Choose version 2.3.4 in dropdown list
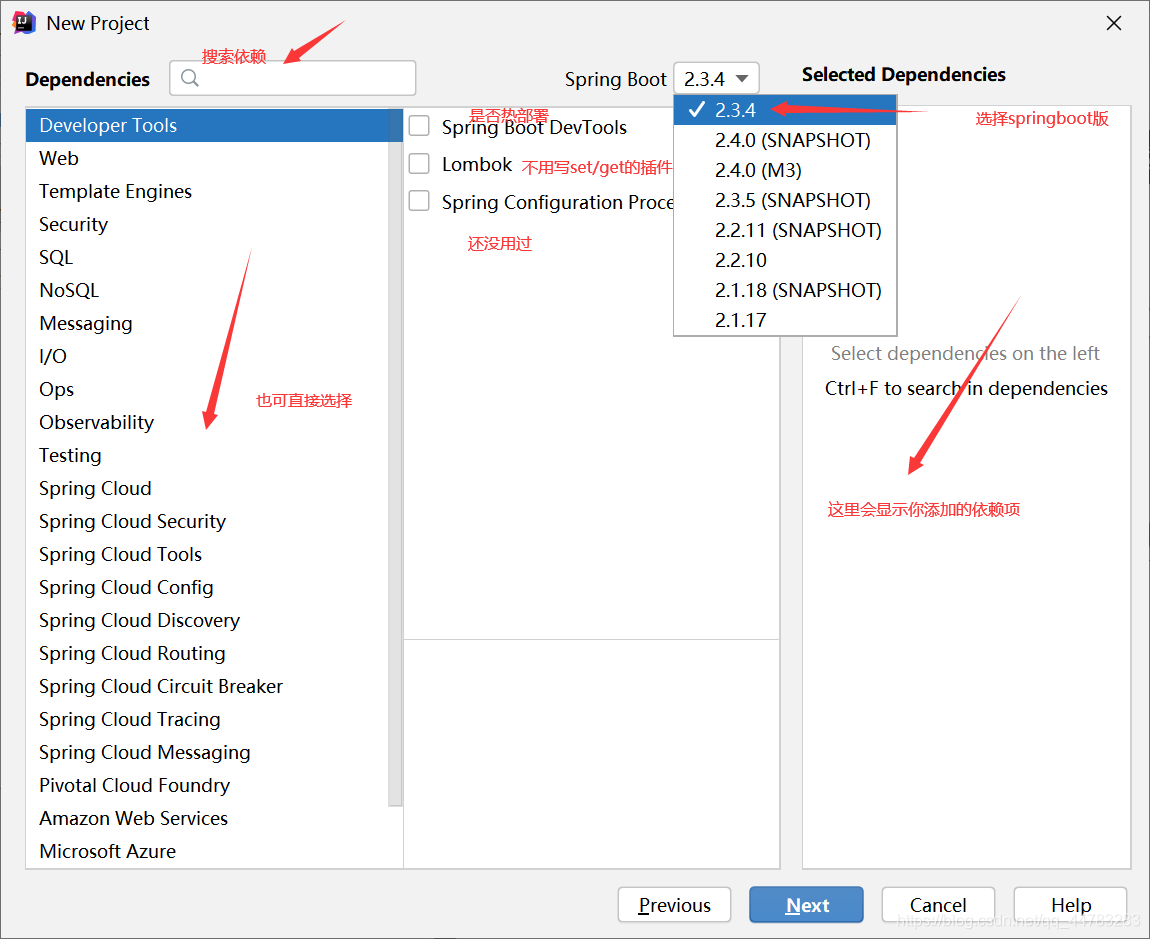The width and height of the screenshot is (1150, 939). coord(785,110)
